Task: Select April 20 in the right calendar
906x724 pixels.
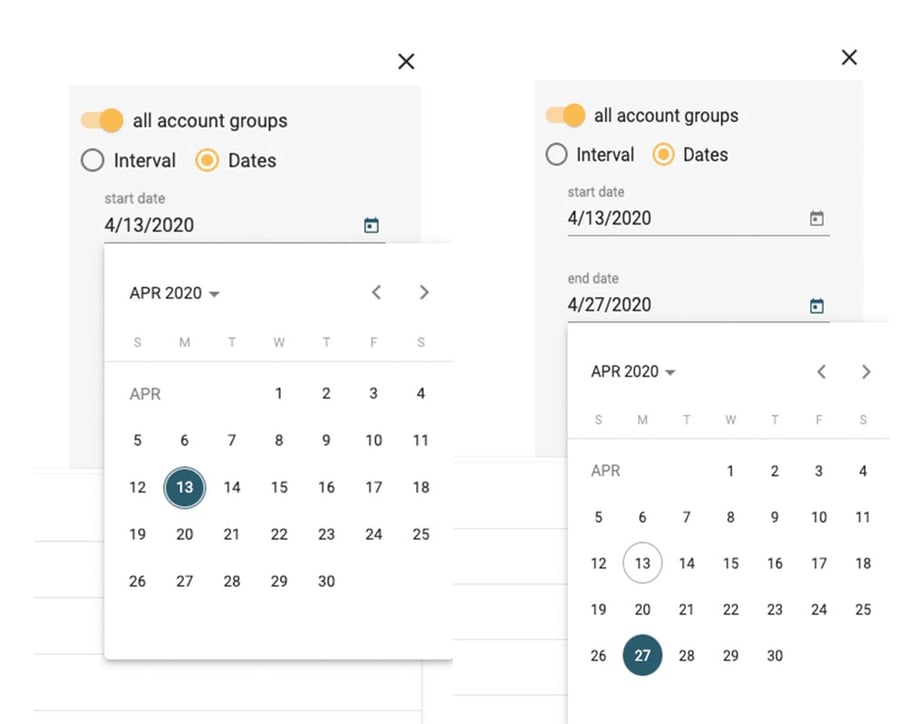Action: click(x=642, y=609)
